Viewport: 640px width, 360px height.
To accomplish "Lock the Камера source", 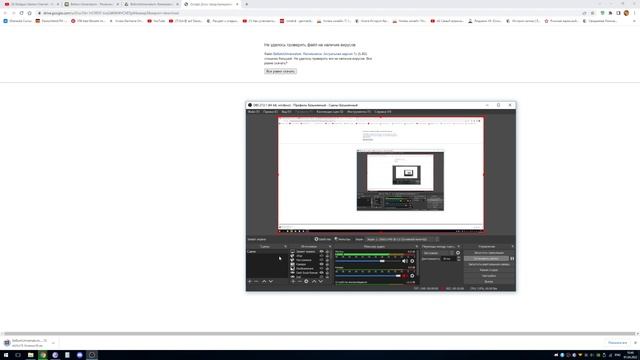I will pyautogui.click(x=327, y=264).
